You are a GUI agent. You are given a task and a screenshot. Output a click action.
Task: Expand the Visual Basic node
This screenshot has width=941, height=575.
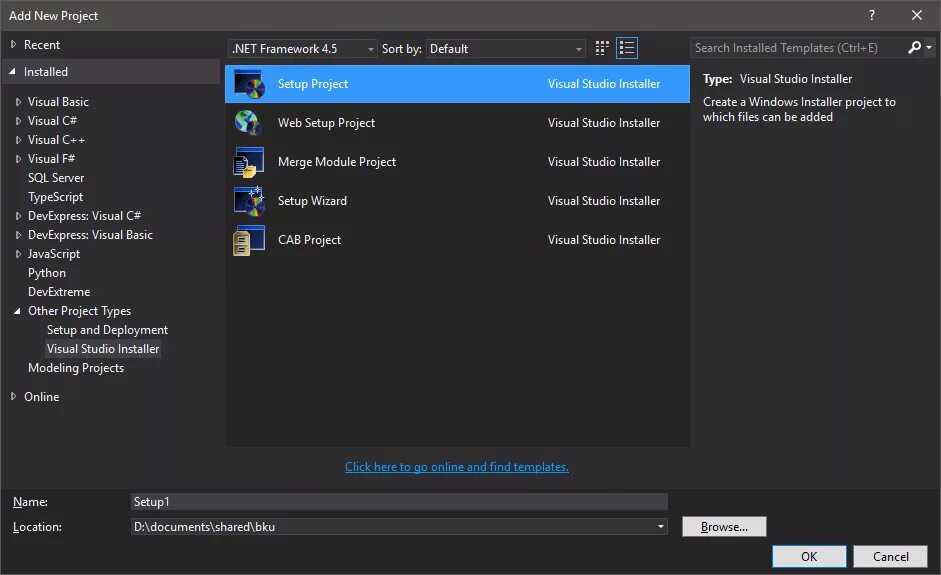tap(19, 102)
